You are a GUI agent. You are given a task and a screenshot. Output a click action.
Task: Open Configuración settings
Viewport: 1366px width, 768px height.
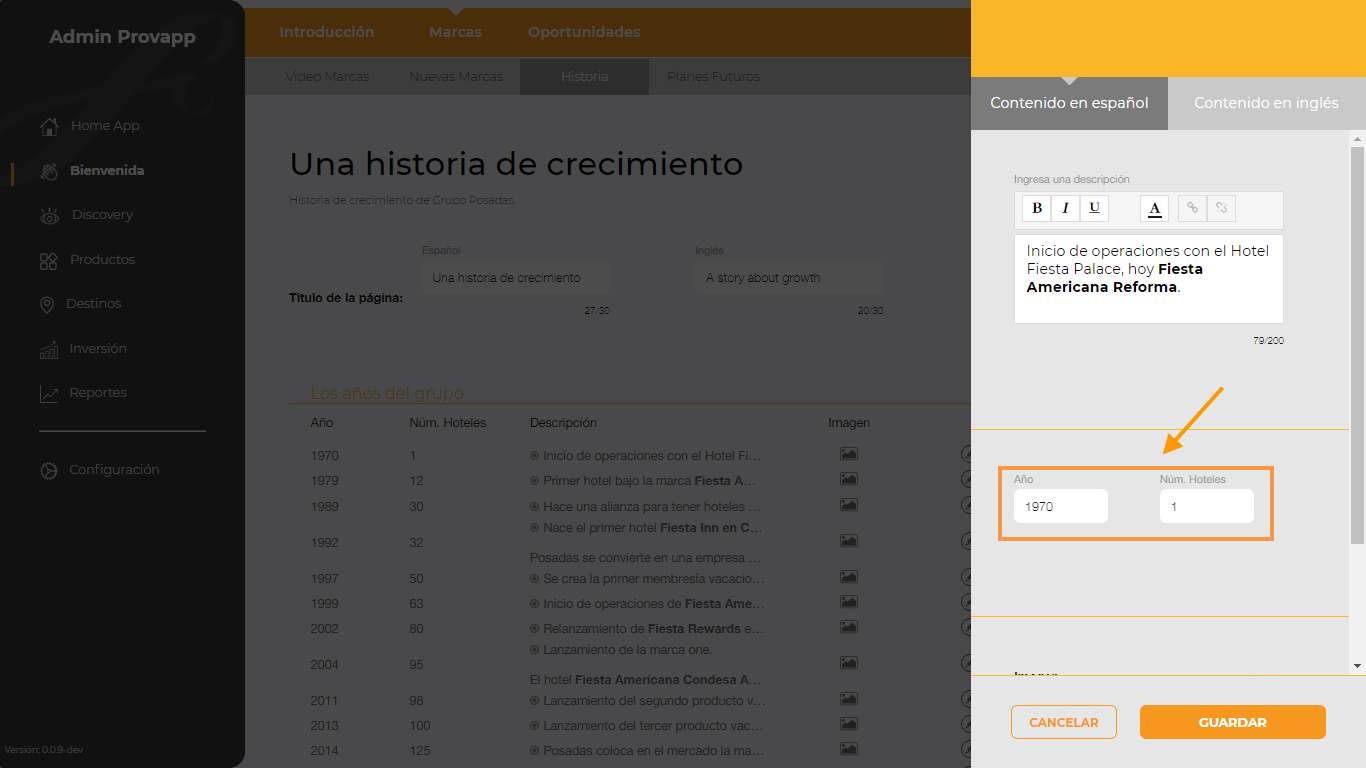point(99,470)
